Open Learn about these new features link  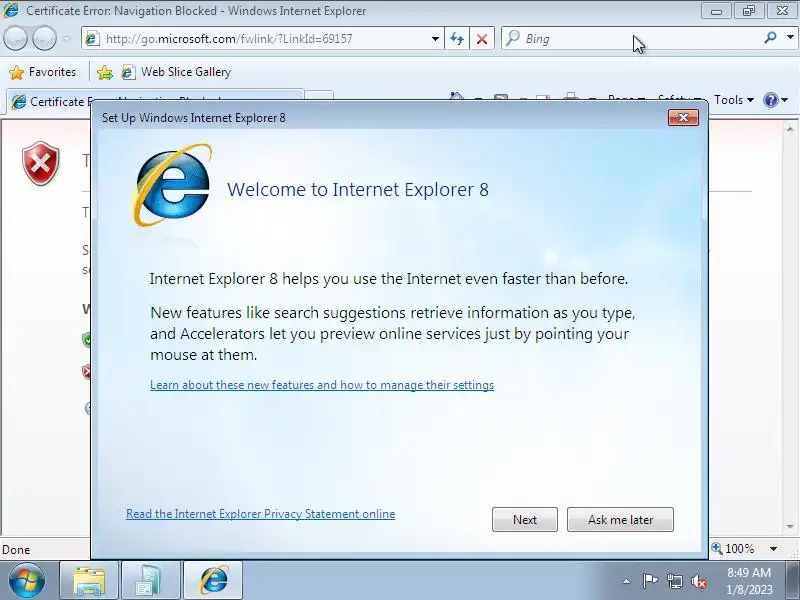(x=322, y=385)
